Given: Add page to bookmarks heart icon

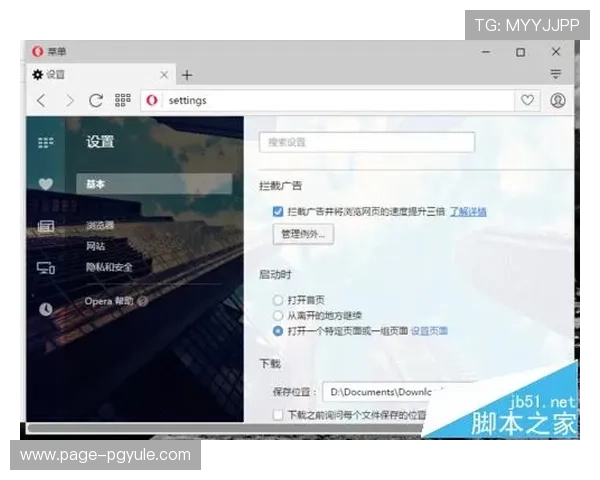Looking at the screenshot, I should [x=527, y=100].
